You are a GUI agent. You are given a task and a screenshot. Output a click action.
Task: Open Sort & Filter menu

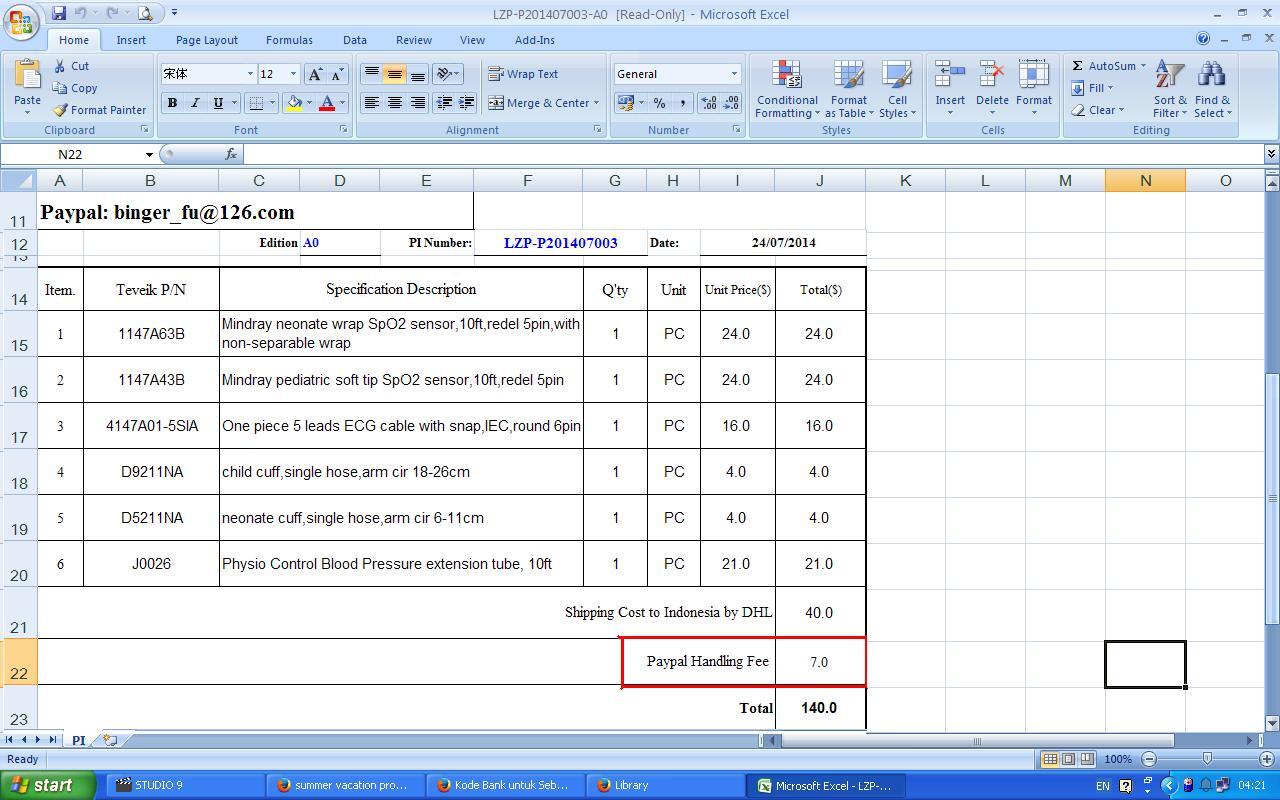click(x=1170, y=89)
